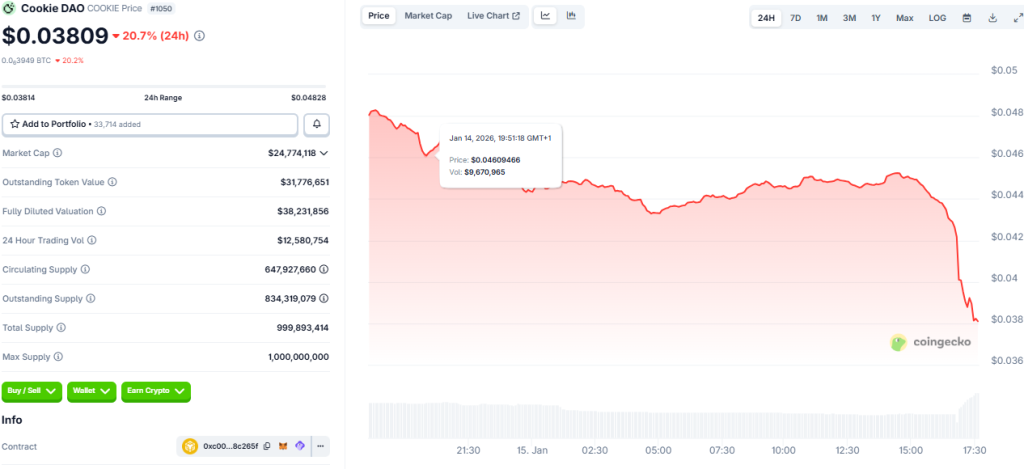Copy the contract address with copy icon
1024x469 pixels.
click(267, 447)
